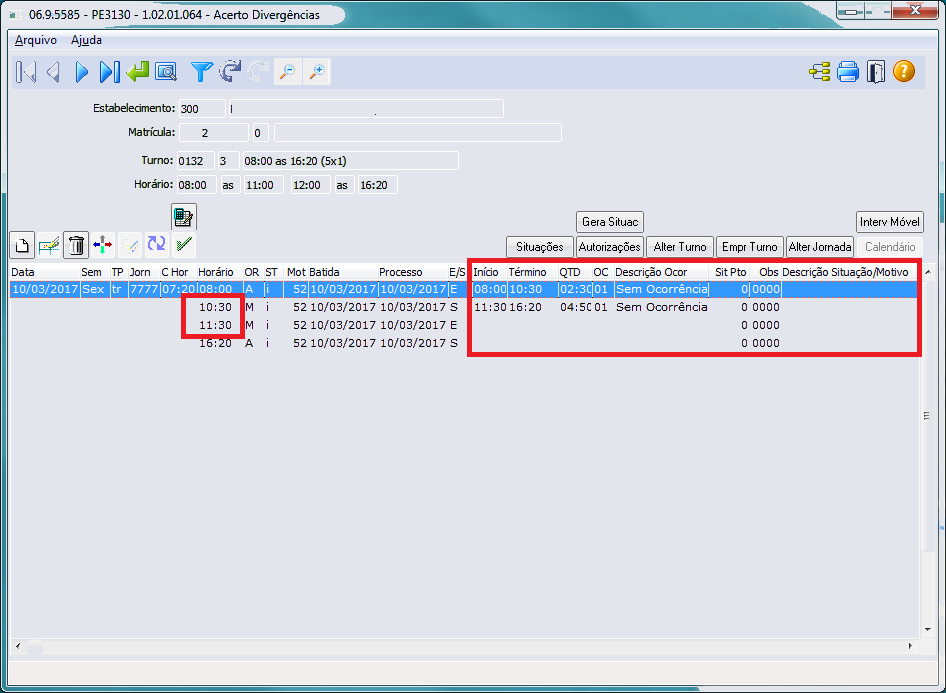
Task: Click the Estabelecimento field showing 300
Action: pyautogui.click(x=202, y=109)
